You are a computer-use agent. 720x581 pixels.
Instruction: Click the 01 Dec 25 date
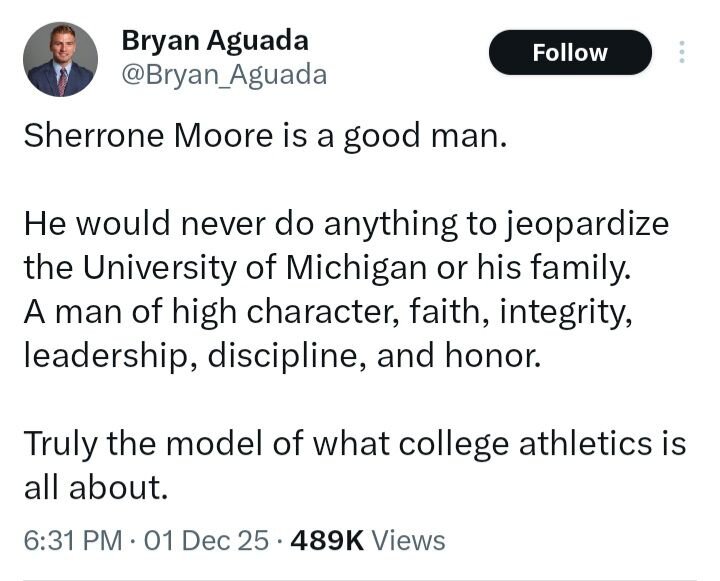click(x=206, y=541)
